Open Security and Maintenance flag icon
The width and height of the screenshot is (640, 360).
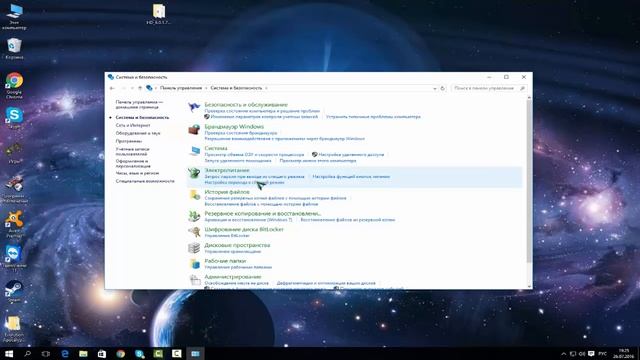pyautogui.click(x=194, y=107)
